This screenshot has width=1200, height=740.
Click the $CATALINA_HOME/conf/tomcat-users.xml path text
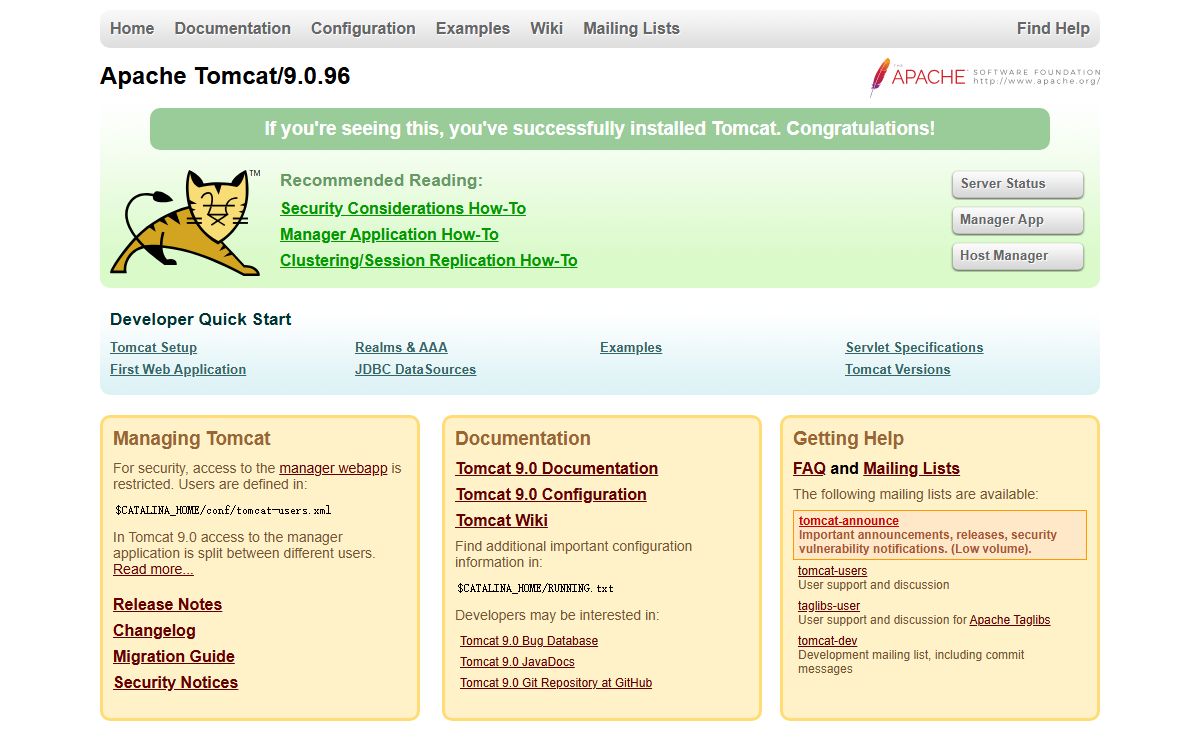tap(223, 510)
